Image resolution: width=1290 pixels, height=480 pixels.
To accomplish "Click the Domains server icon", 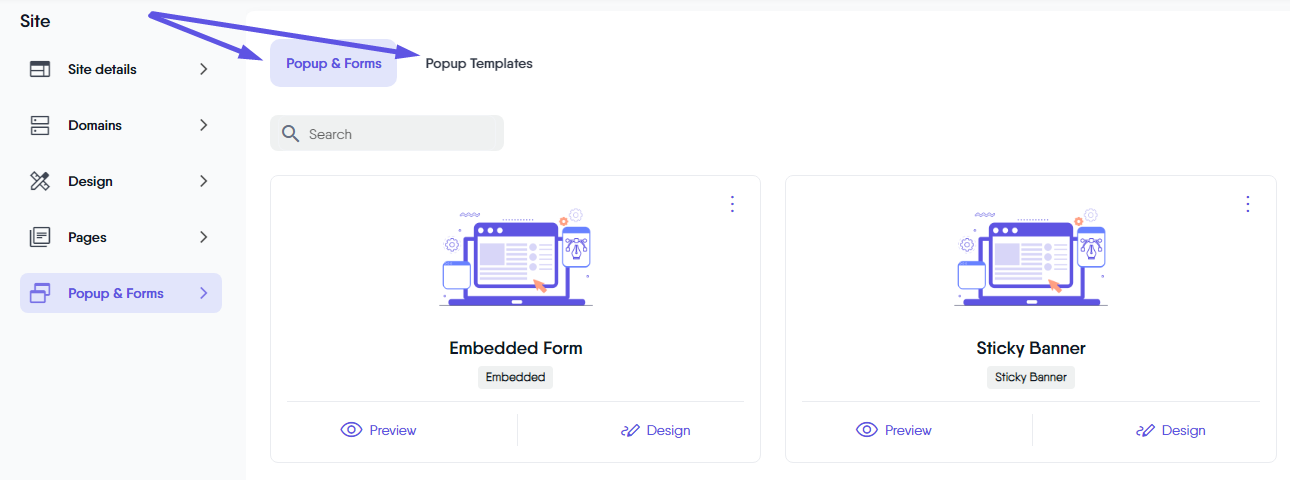I will [40, 126].
